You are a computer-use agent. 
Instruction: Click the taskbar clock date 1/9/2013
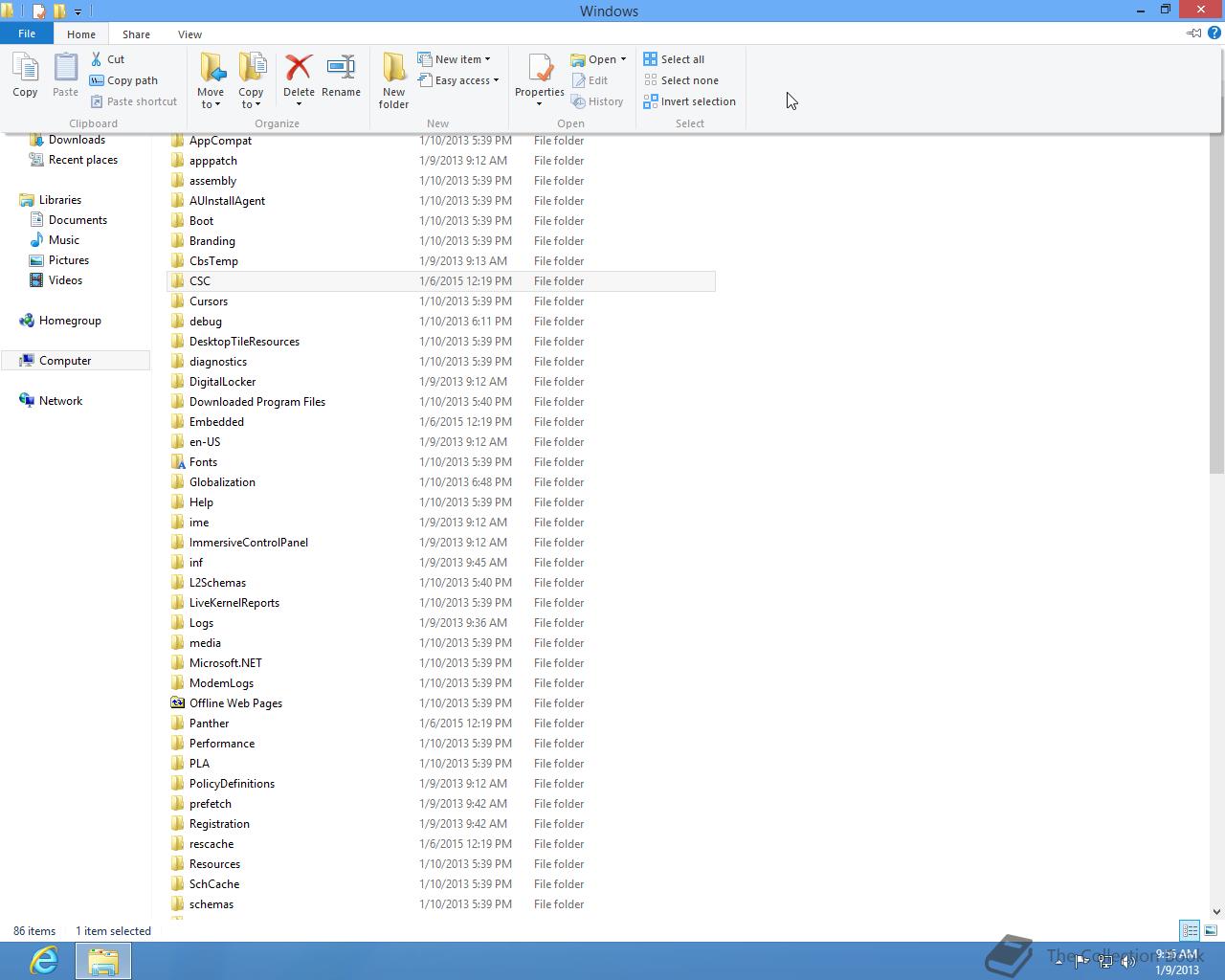click(x=1176, y=969)
